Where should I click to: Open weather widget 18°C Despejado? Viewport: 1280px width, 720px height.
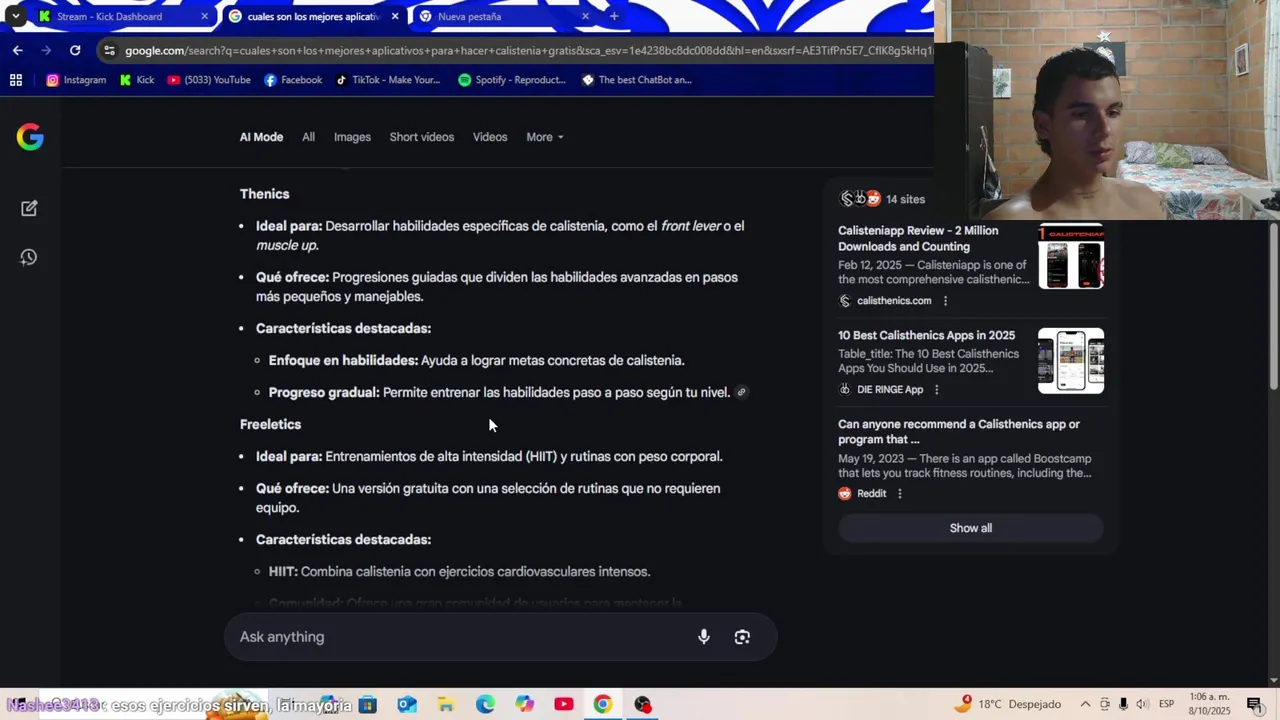(x=1008, y=705)
